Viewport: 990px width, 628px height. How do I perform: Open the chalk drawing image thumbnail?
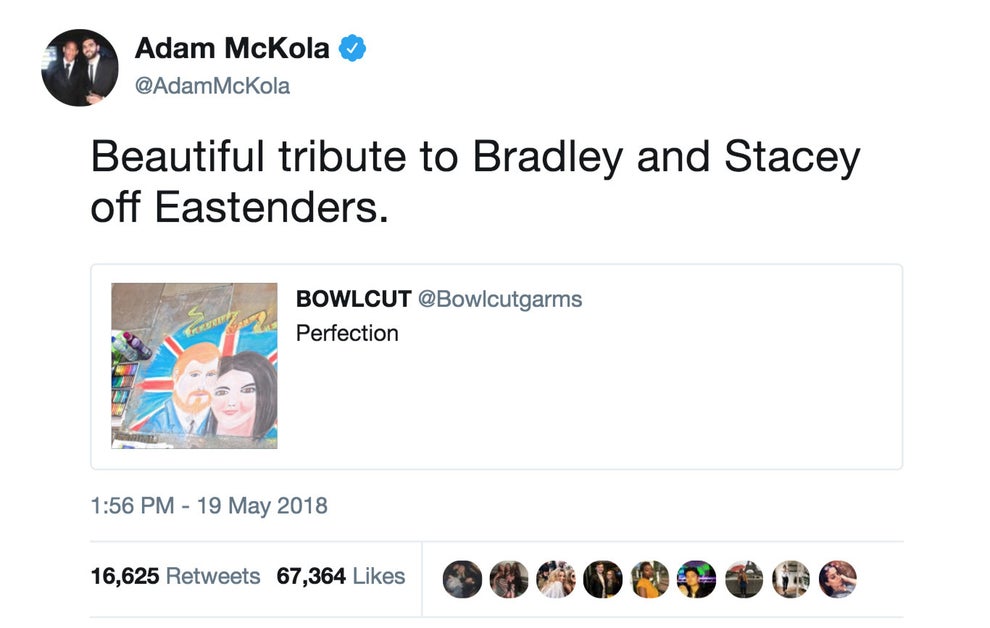point(194,367)
